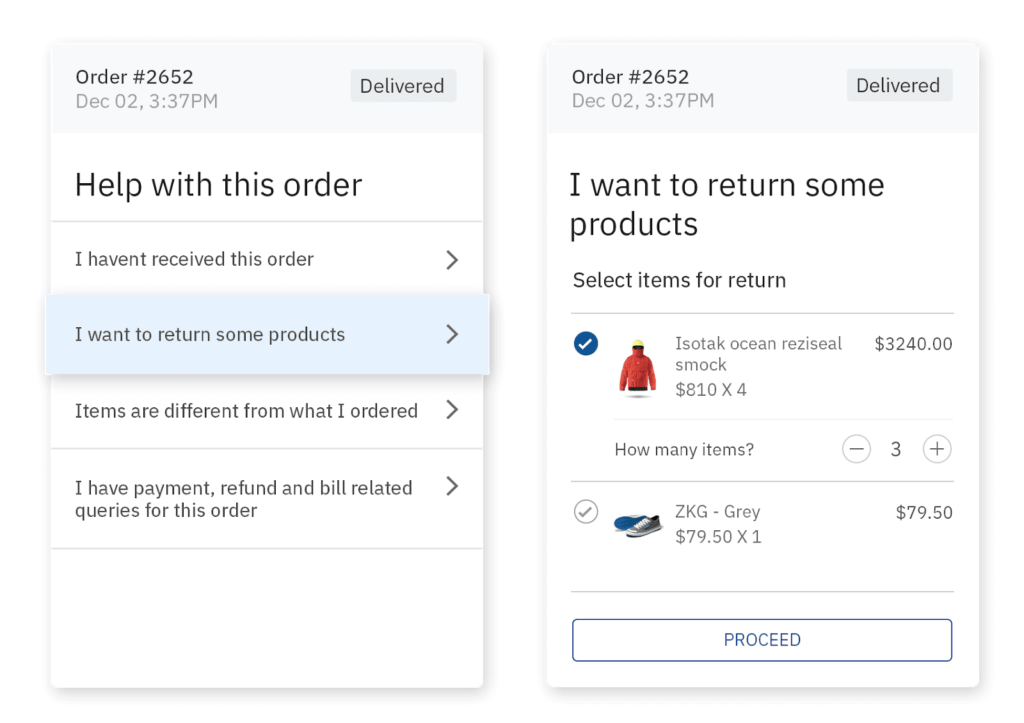Viewport: 1024px width, 723px height.
Task: Click the minus icon to decrease item quantity
Action: 857,449
